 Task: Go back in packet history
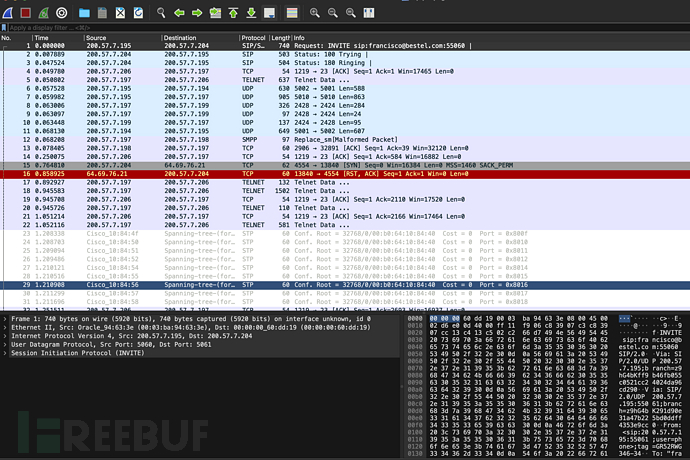(179, 13)
